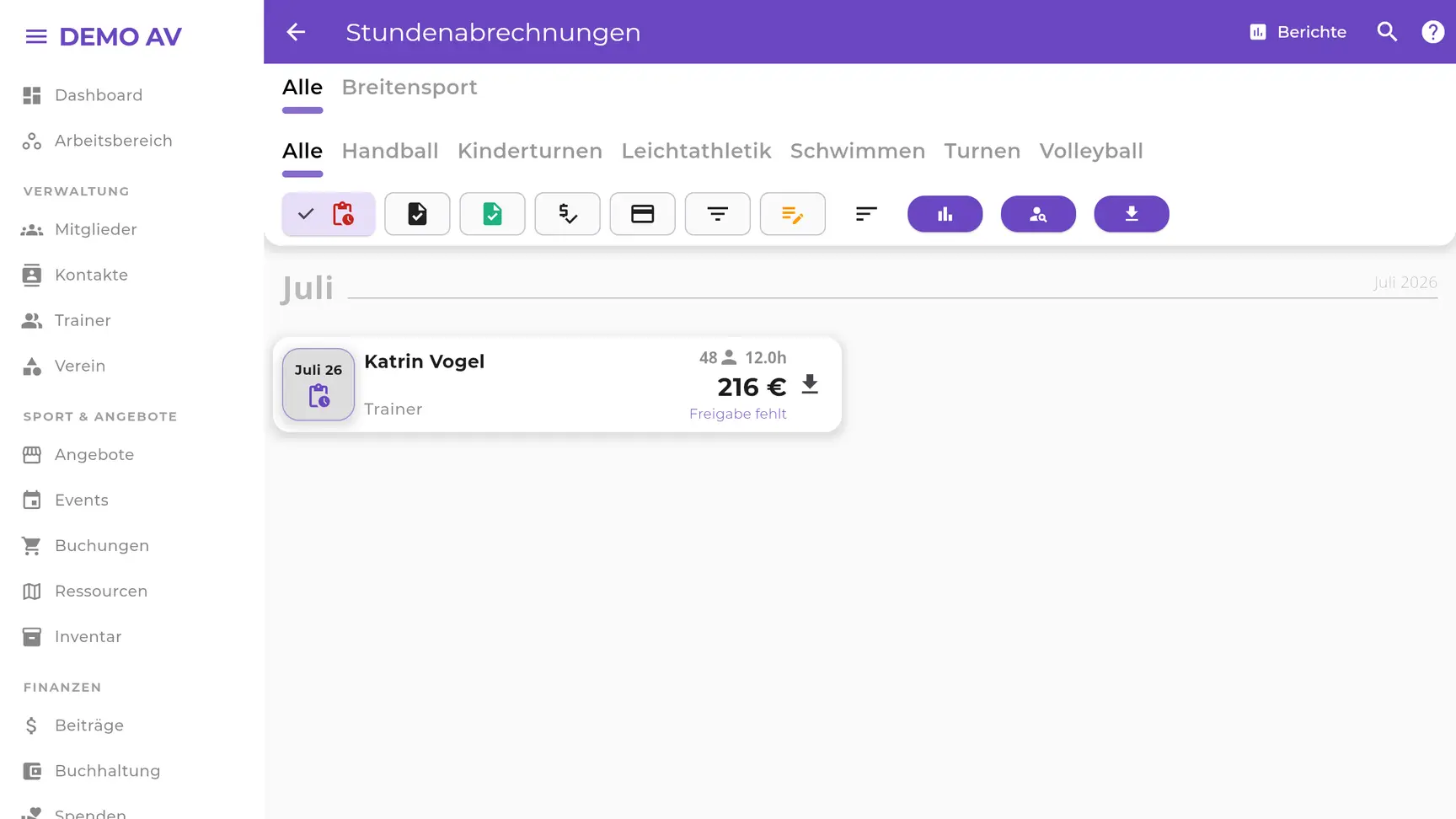Switch to the Kinderturnen tab
This screenshot has height=819, width=1456.
pos(530,151)
